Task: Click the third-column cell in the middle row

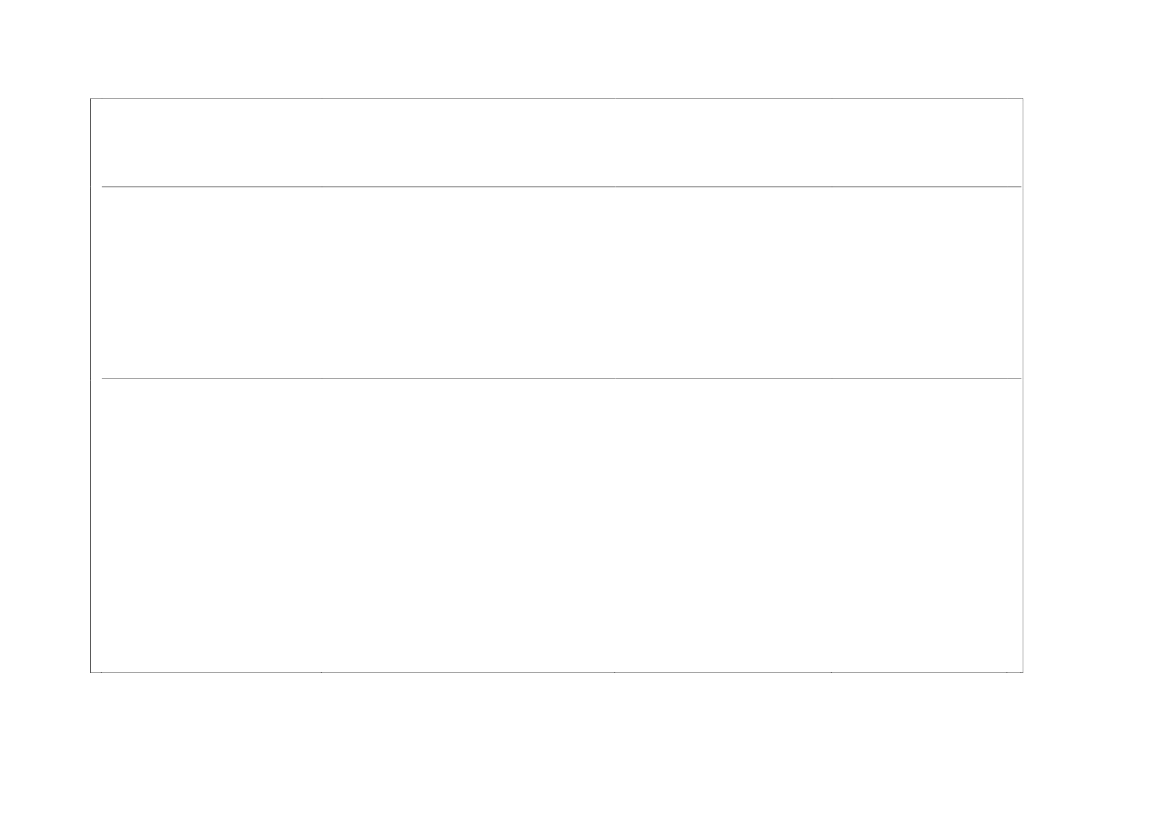Action: [722, 282]
